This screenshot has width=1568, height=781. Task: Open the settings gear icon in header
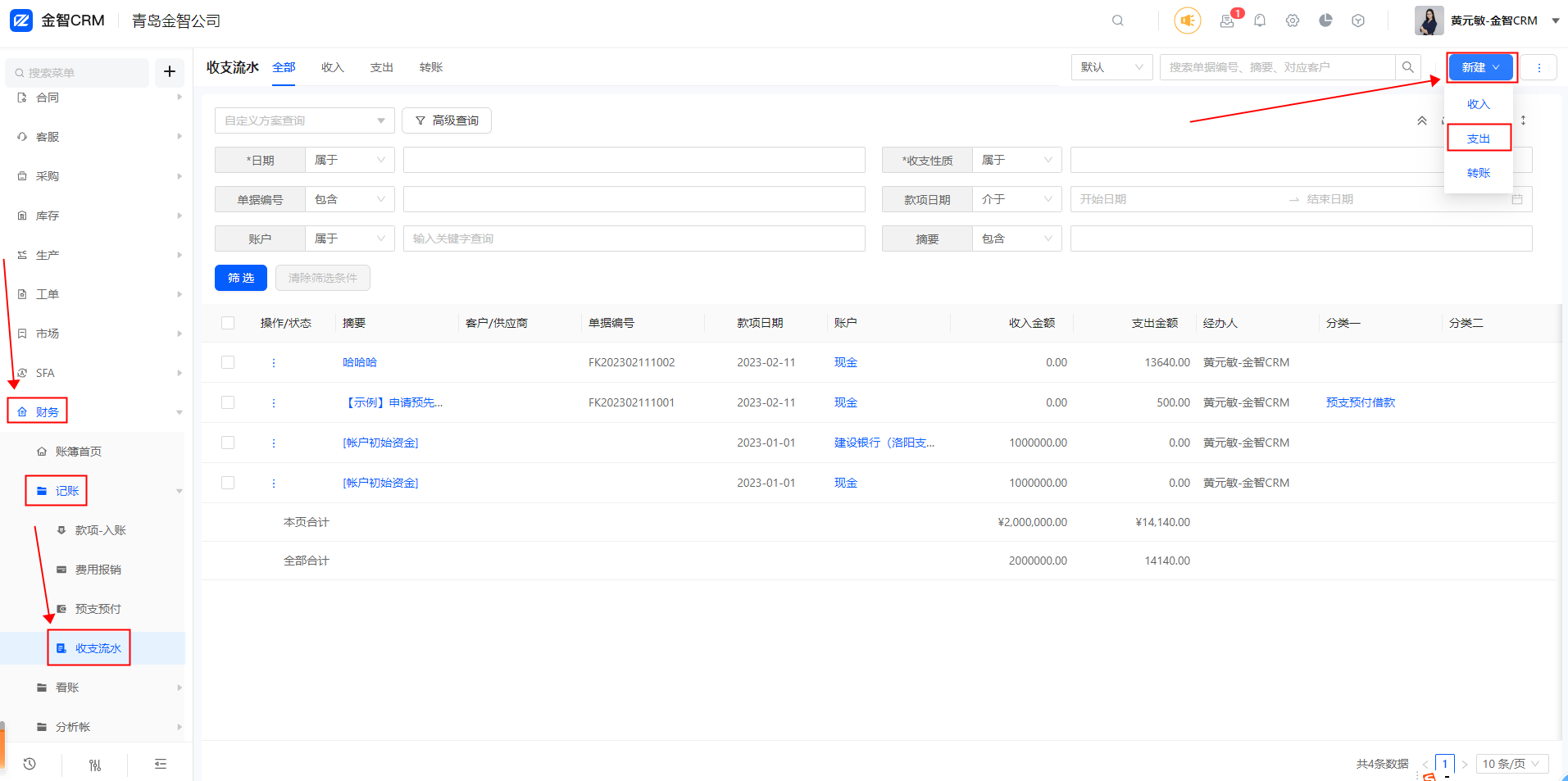[1293, 20]
